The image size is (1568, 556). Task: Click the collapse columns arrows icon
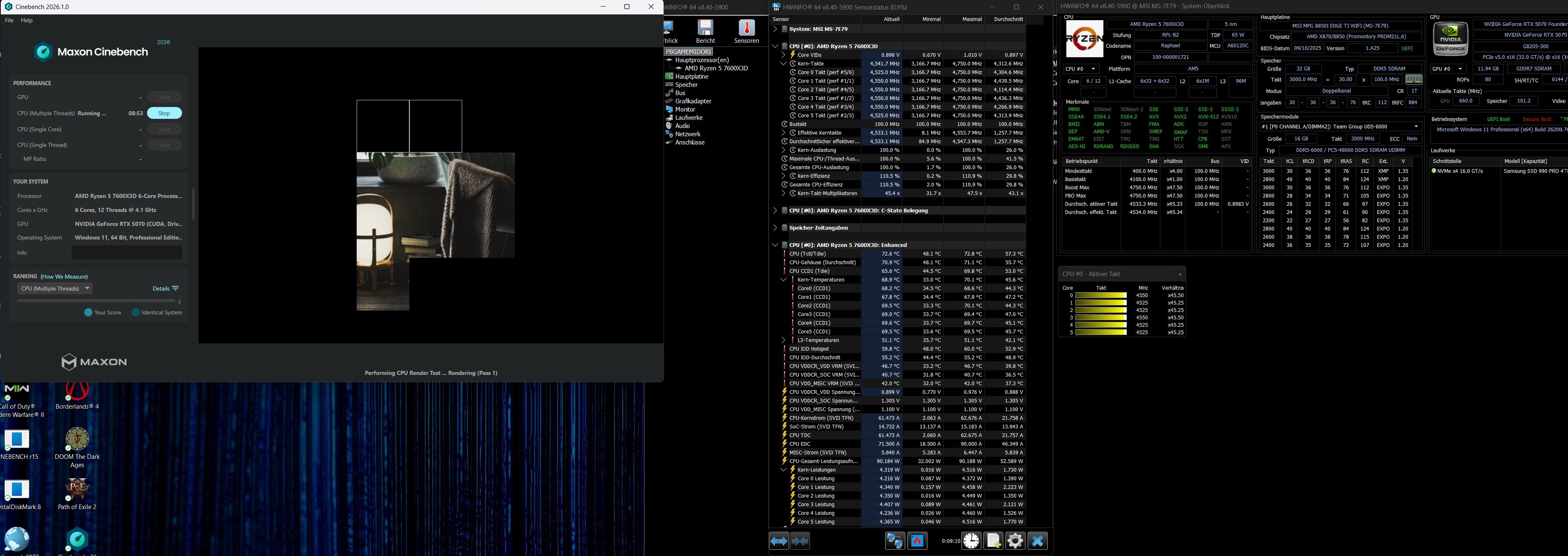[x=800, y=541]
